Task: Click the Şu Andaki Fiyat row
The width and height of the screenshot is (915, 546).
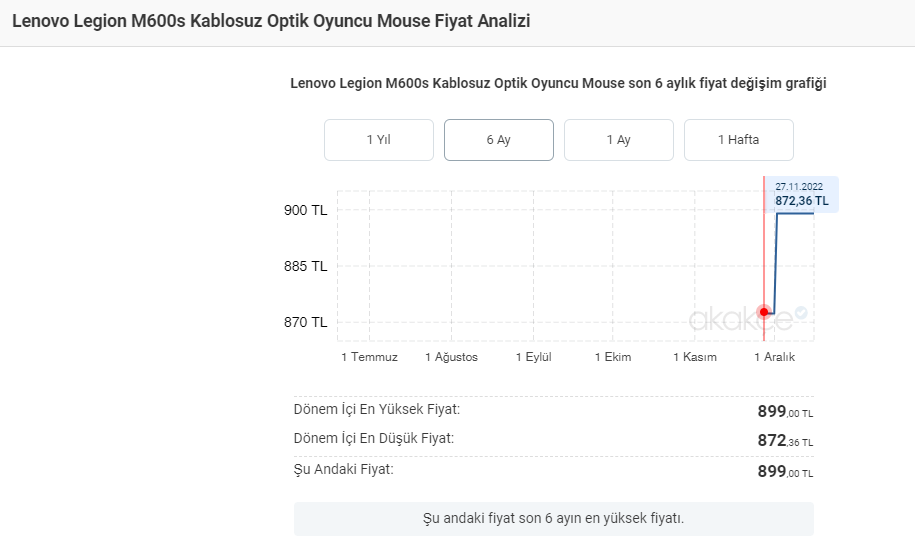Action: 553,470
